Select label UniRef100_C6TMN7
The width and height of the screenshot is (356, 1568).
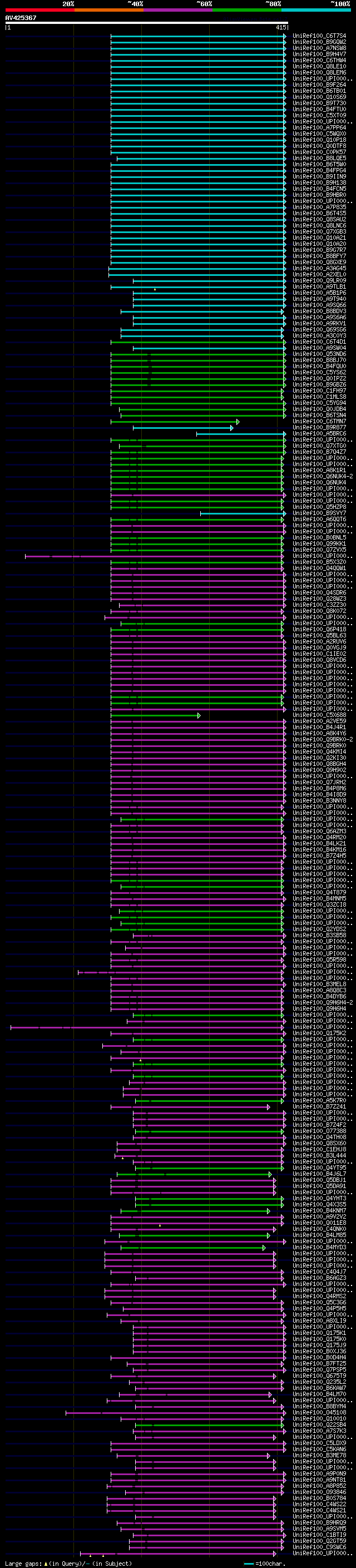[x=319, y=421]
